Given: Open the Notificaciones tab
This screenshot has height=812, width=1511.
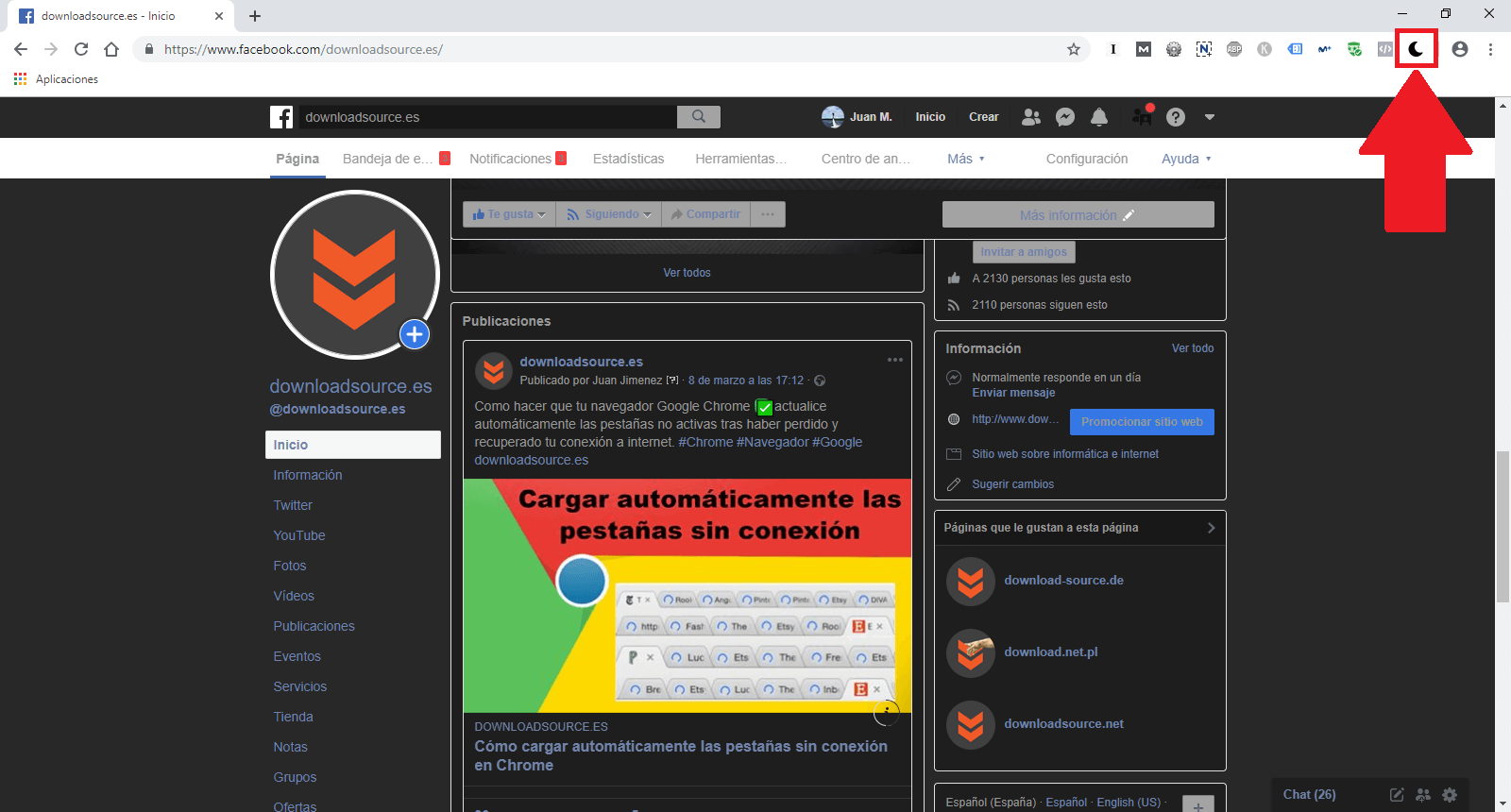Looking at the screenshot, I should 518,159.
